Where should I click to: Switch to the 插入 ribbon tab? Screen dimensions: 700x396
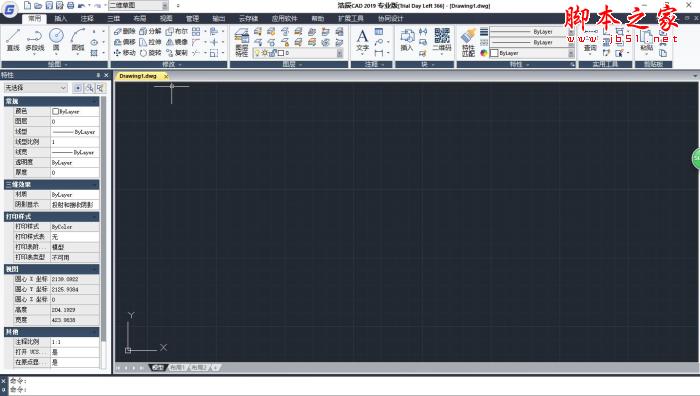click(61, 18)
